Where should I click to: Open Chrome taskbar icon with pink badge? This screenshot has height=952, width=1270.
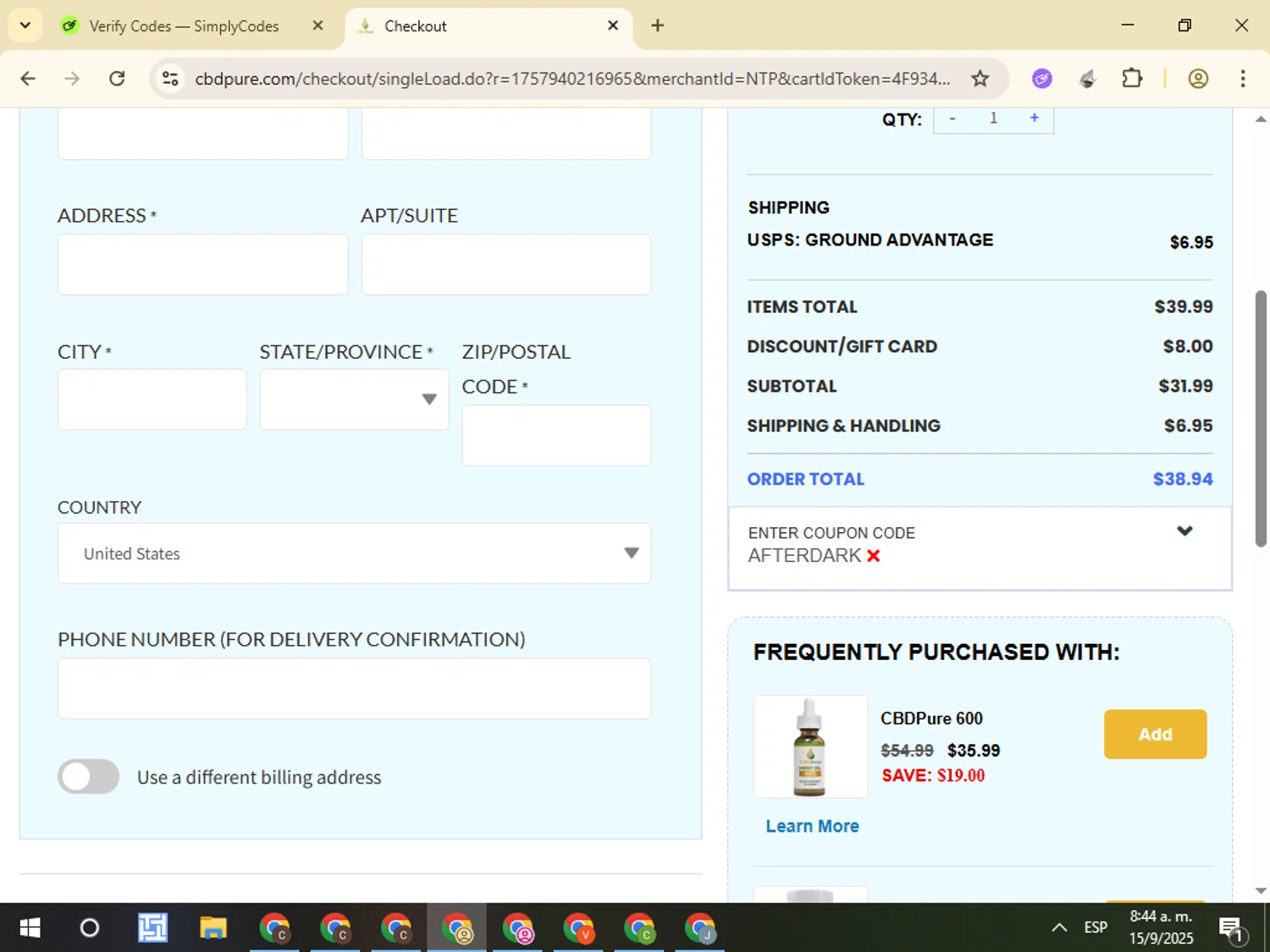[518, 927]
